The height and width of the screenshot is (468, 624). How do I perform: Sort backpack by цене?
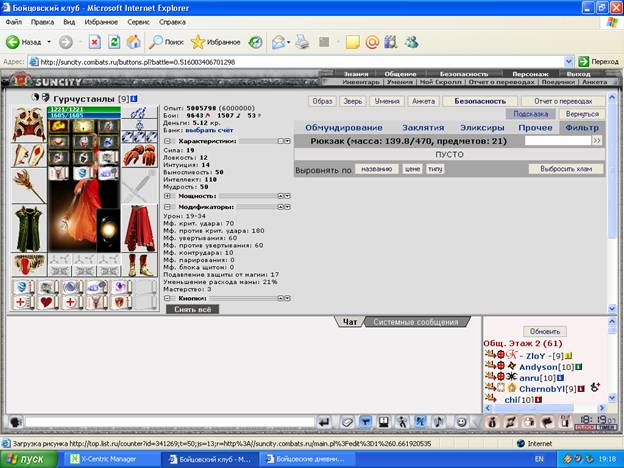click(x=412, y=169)
